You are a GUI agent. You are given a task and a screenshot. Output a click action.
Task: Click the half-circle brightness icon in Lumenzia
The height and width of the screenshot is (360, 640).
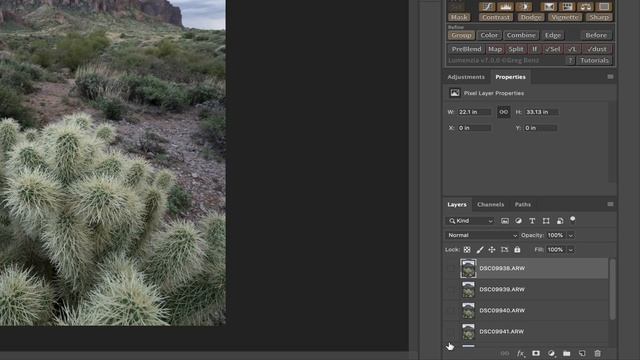(524, 7)
